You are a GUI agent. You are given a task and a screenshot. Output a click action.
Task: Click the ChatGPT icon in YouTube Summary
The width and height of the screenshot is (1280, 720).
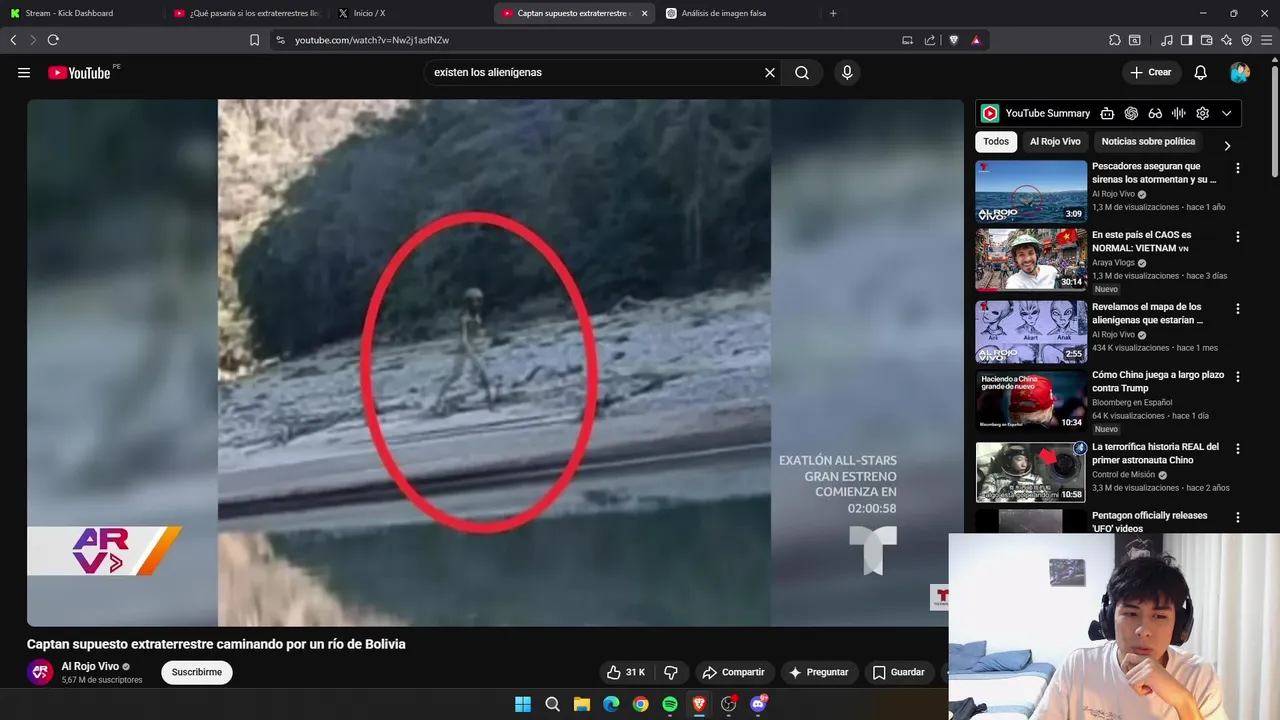tap(1131, 113)
